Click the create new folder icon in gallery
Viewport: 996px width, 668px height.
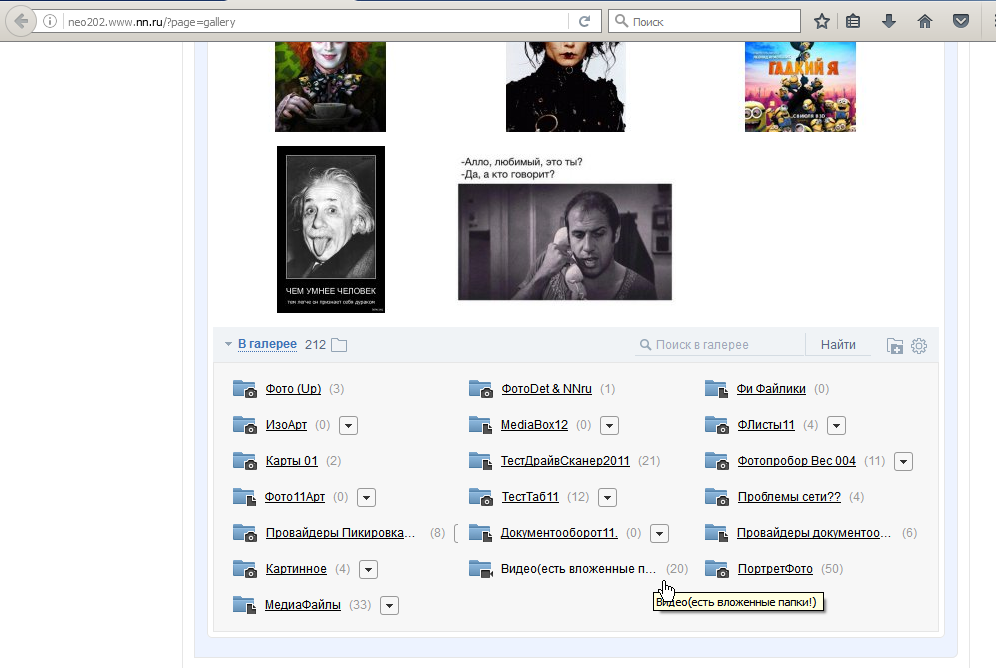point(894,345)
